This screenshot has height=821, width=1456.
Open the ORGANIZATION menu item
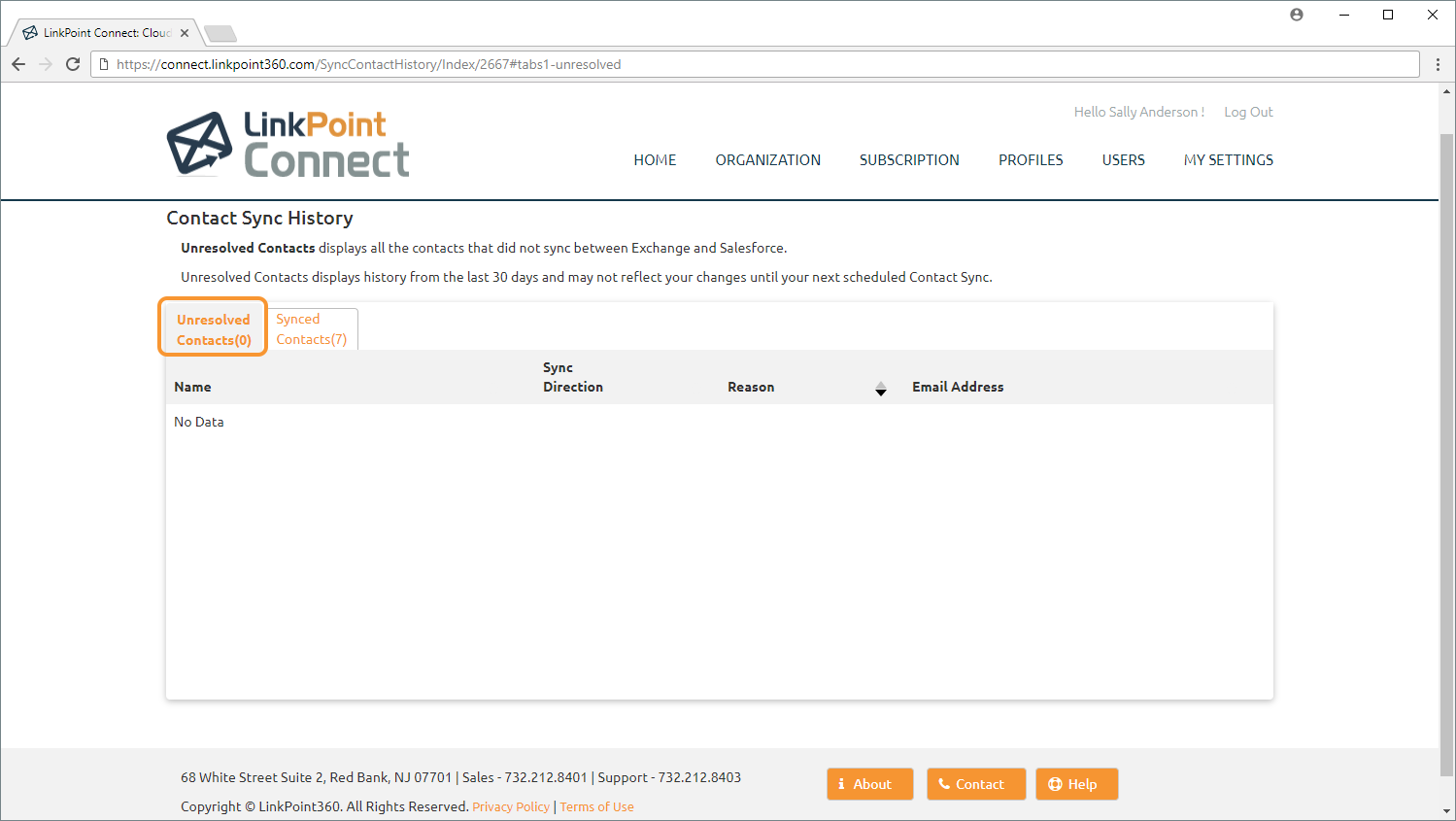(x=768, y=160)
